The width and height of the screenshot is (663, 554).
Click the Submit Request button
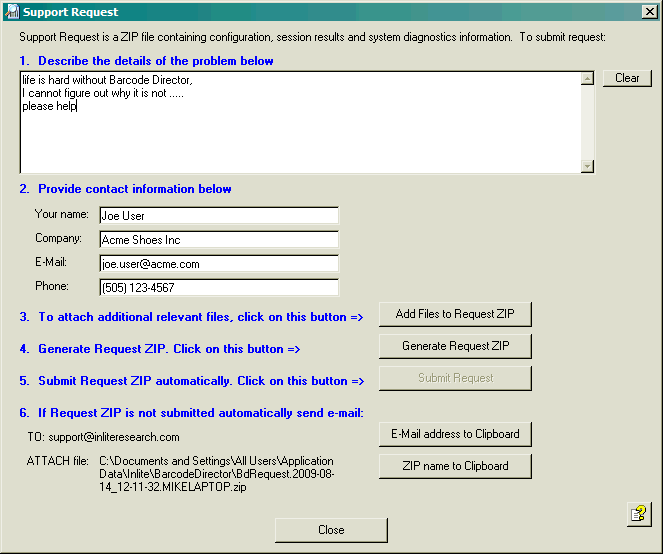455,378
